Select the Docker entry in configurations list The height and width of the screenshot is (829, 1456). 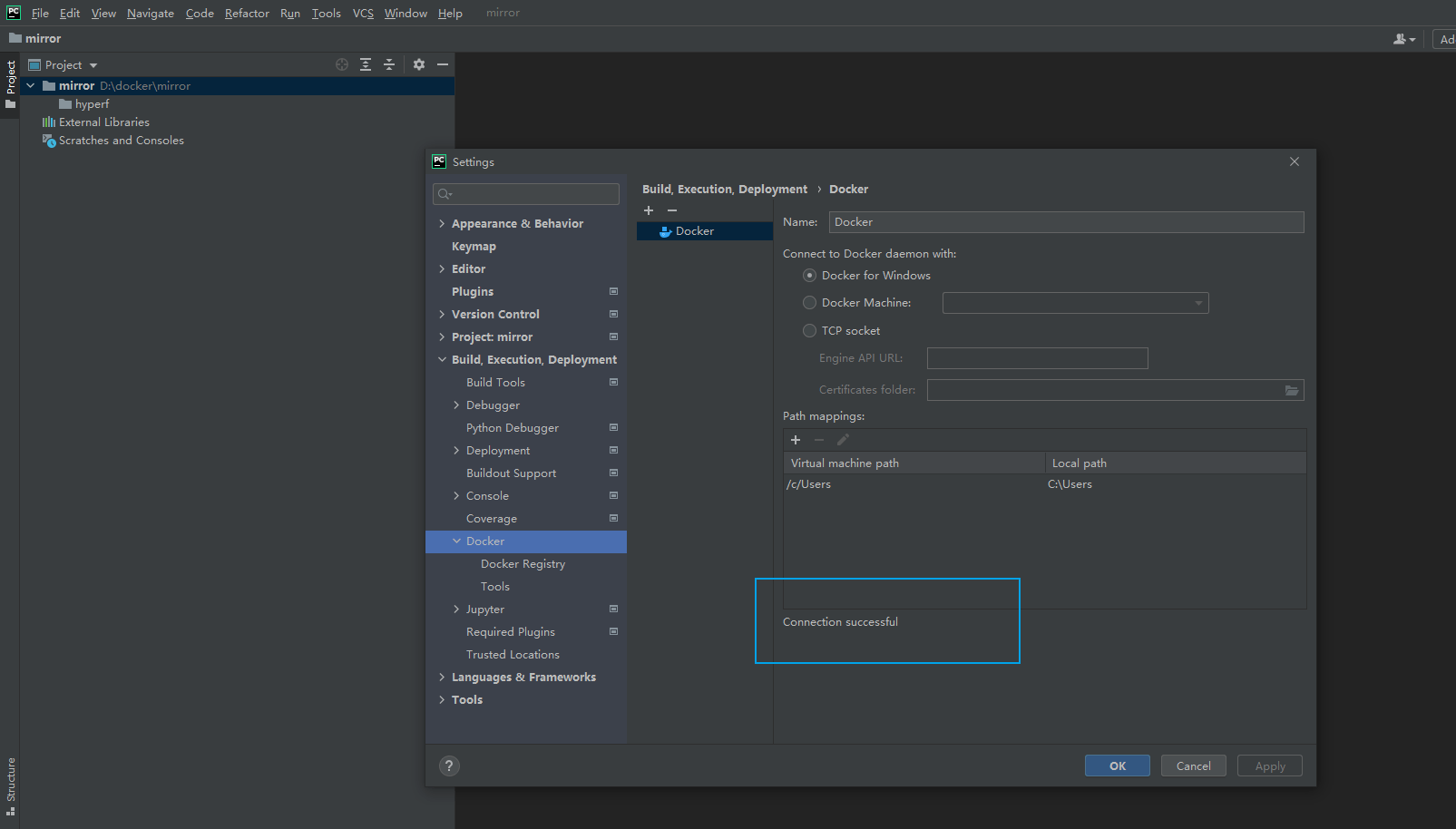pos(705,231)
